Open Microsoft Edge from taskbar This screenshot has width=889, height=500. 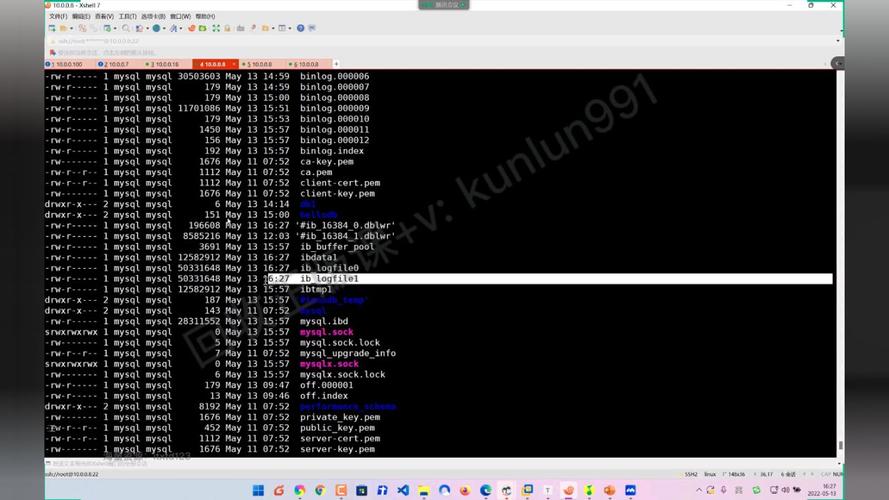point(485,490)
